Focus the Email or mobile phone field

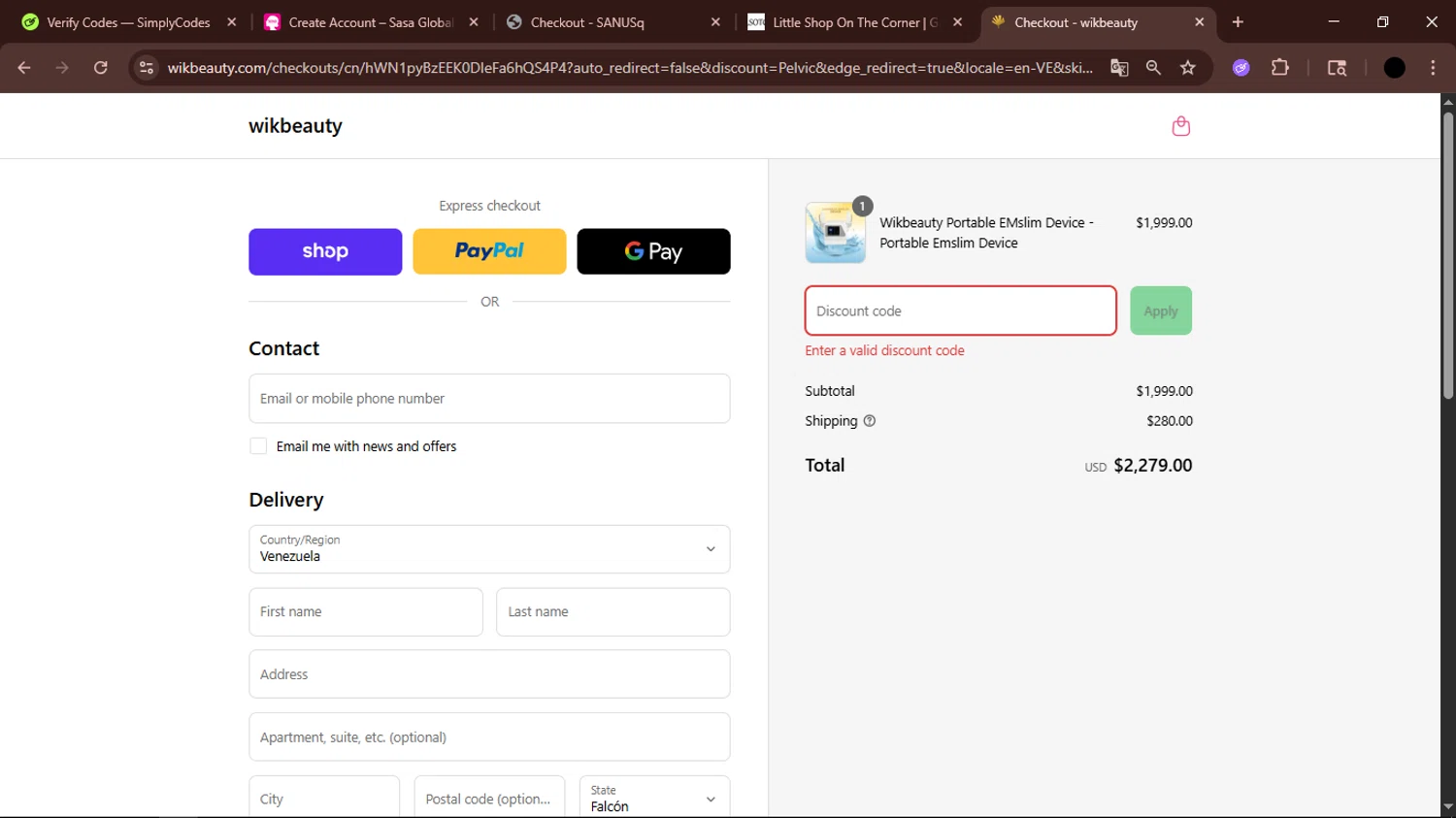[489, 399]
